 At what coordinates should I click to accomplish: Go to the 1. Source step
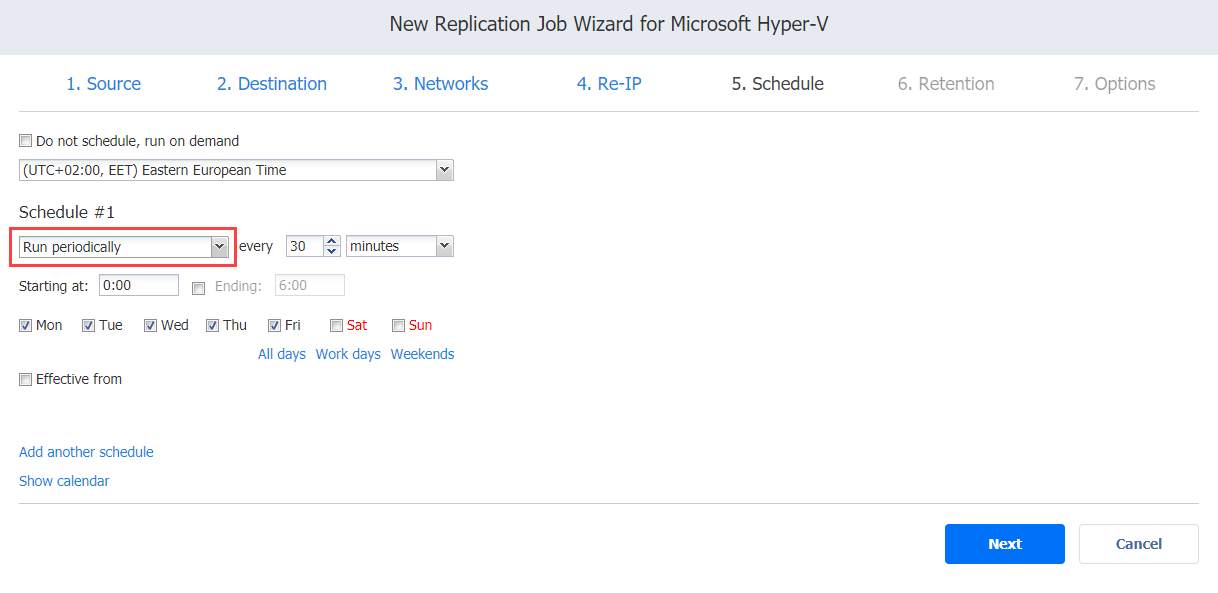click(103, 84)
